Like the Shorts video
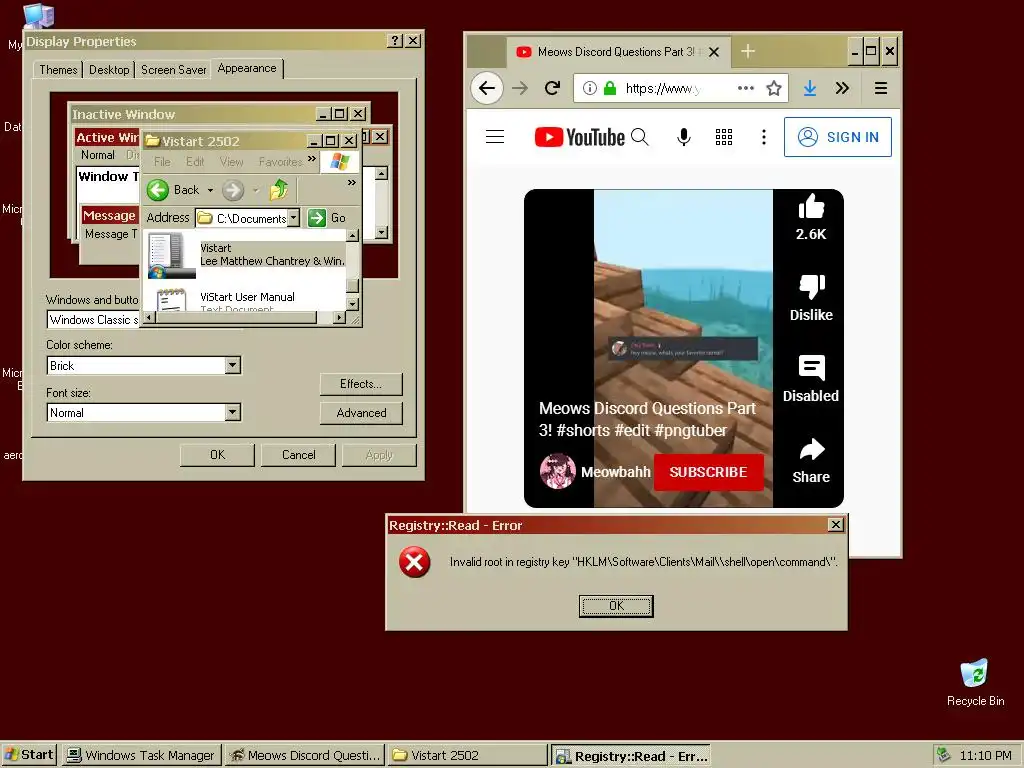Viewport: 1024px width, 768px height. (811, 207)
